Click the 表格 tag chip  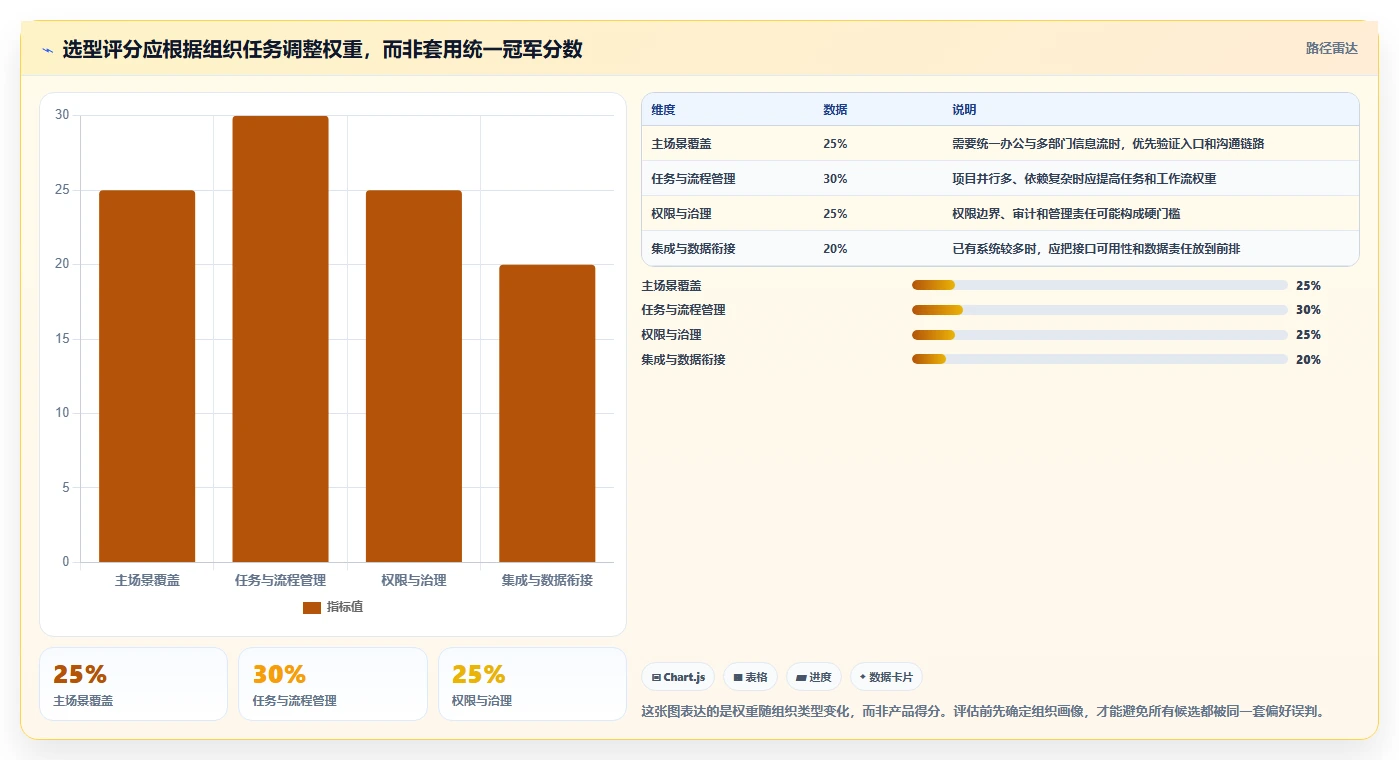pyautogui.click(x=750, y=677)
